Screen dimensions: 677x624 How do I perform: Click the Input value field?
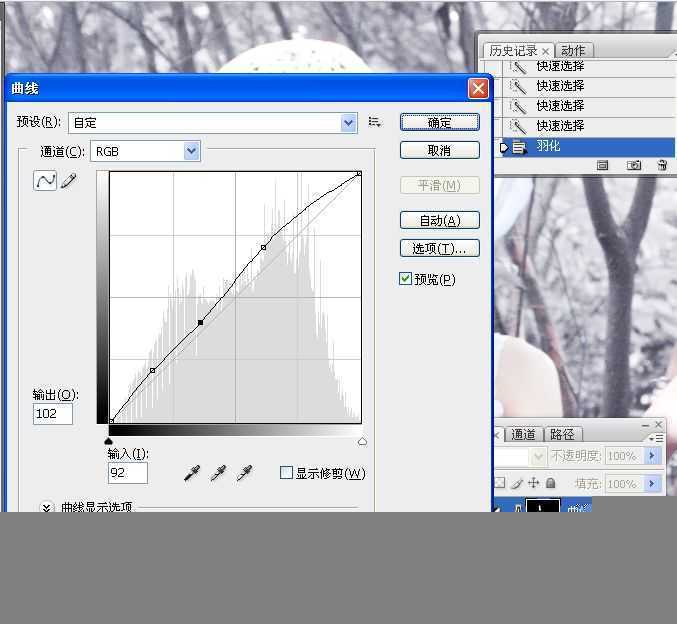[127, 473]
